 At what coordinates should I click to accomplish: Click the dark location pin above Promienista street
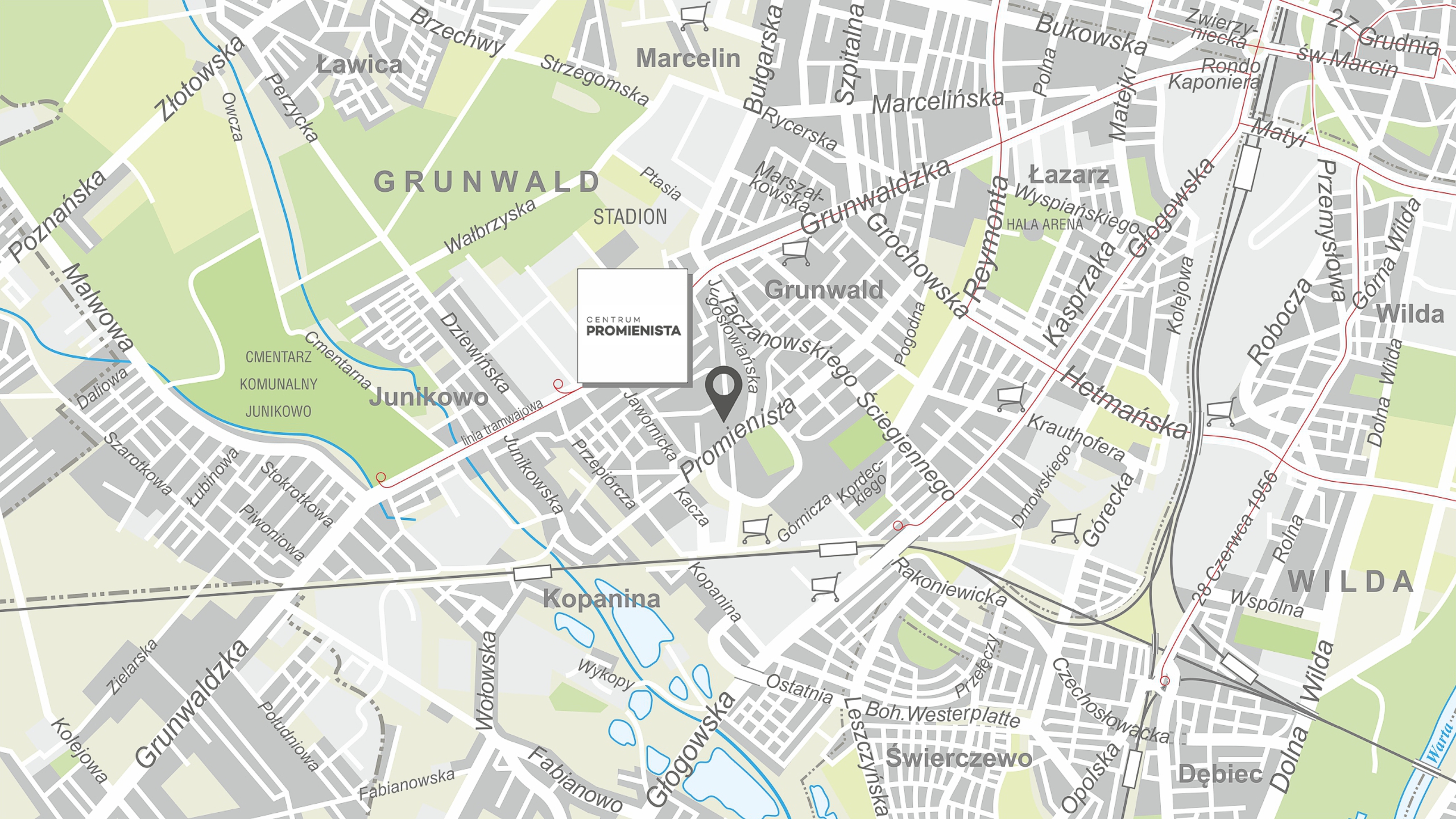point(723,394)
